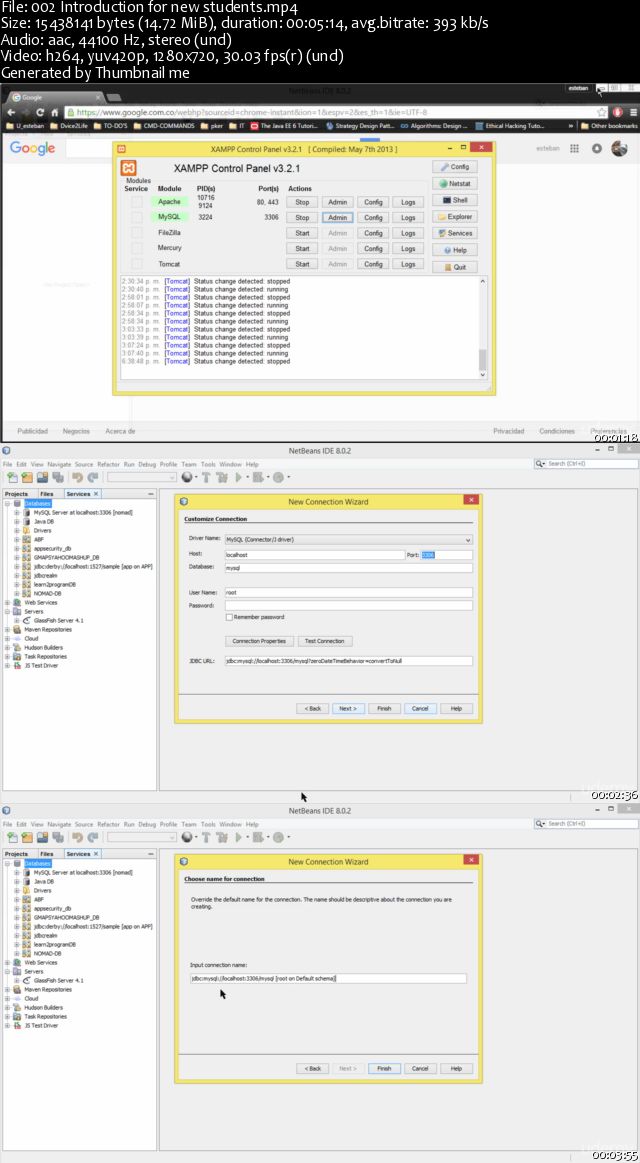The width and height of the screenshot is (640, 1163).
Task: Click the Connection Properties button
Action: click(x=260, y=641)
